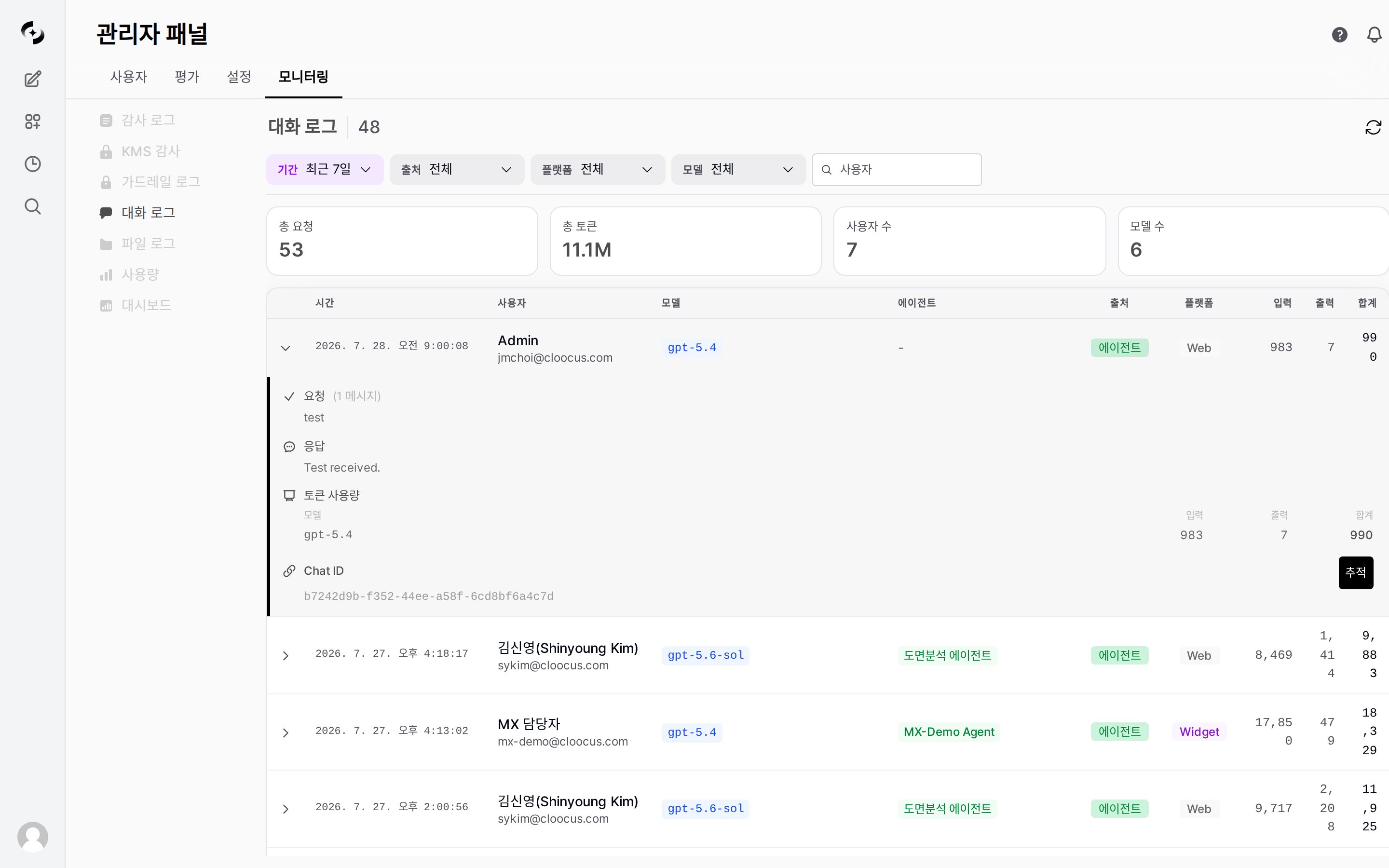This screenshot has height=868, width=1389.
Task: Collapse the Admin 9:00:08 log row
Action: (285, 348)
